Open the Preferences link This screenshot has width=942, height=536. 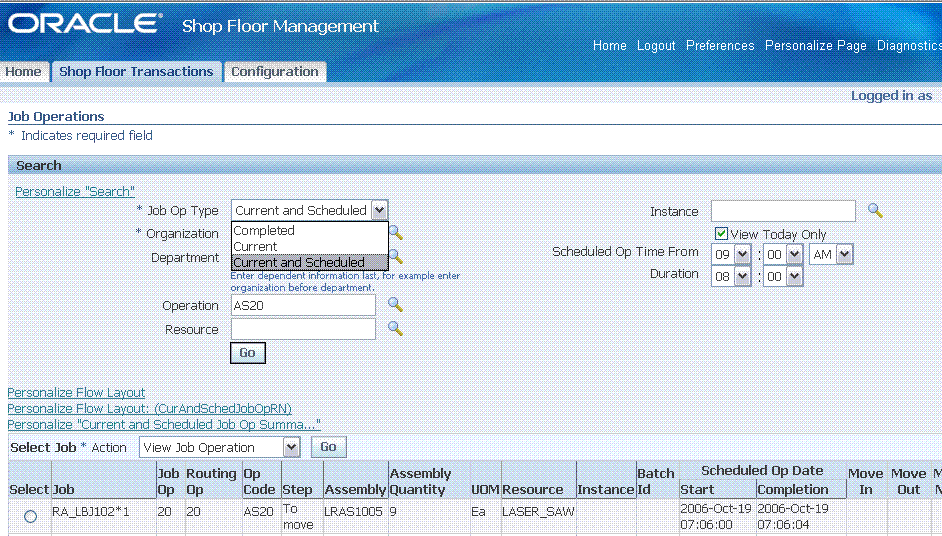coord(720,46)
